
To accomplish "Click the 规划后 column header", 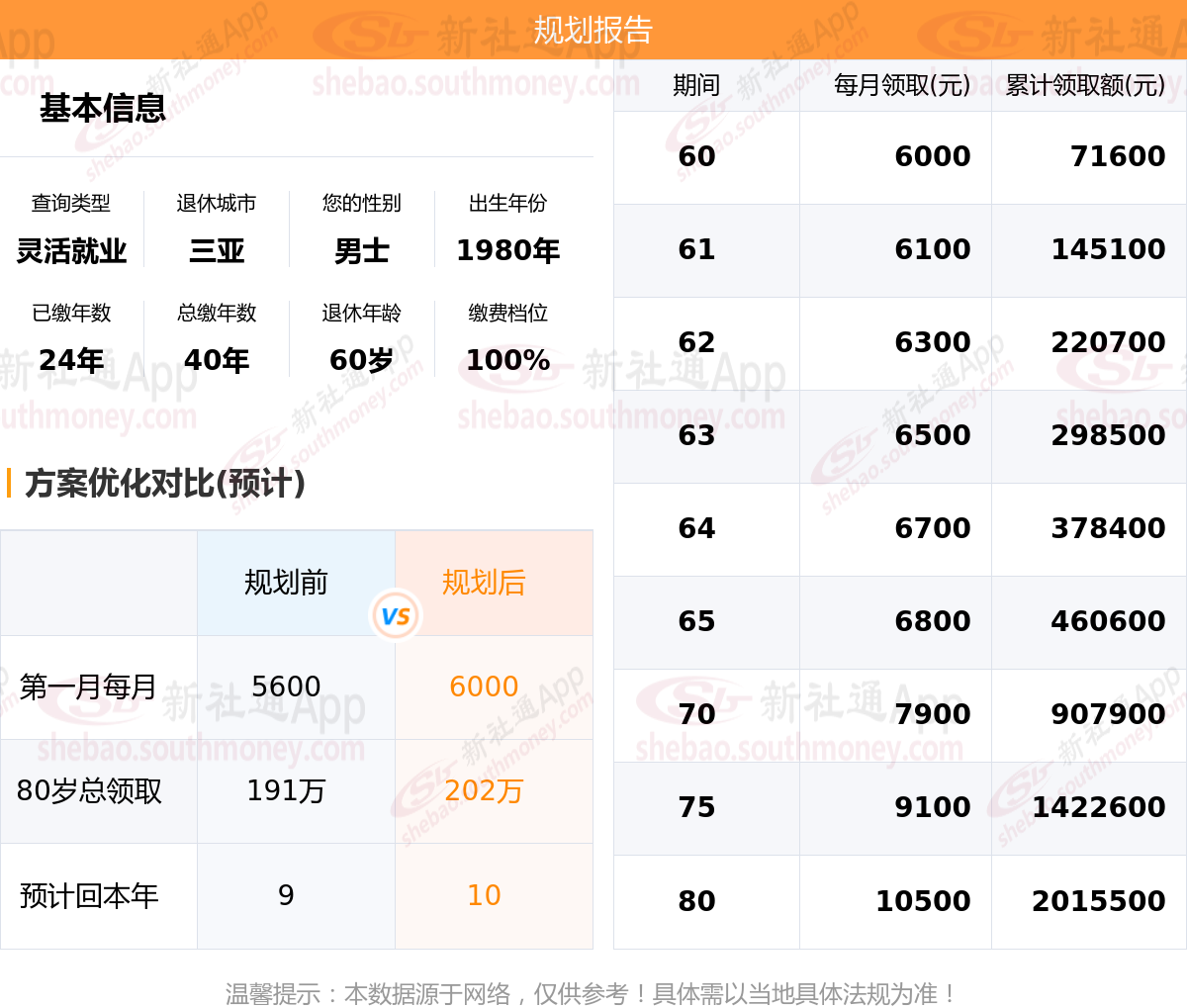I will click(484, 583).
